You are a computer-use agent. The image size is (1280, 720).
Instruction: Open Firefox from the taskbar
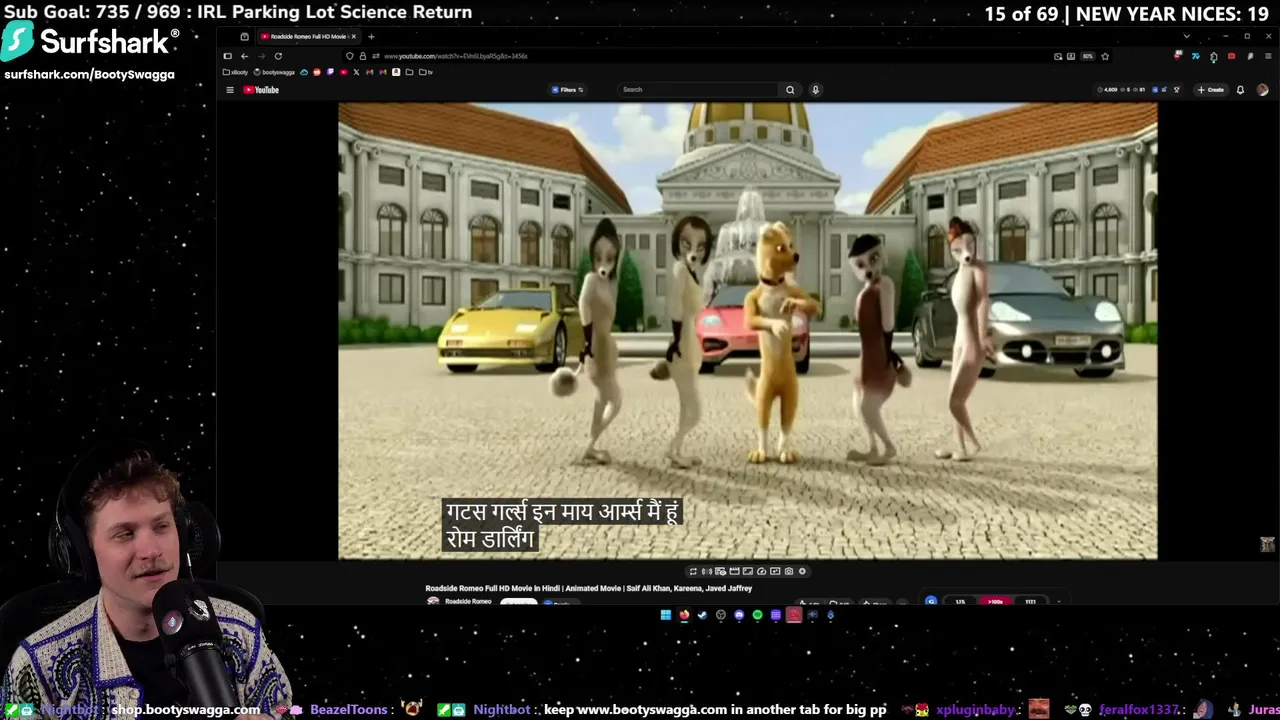click(x=684, y=615)
